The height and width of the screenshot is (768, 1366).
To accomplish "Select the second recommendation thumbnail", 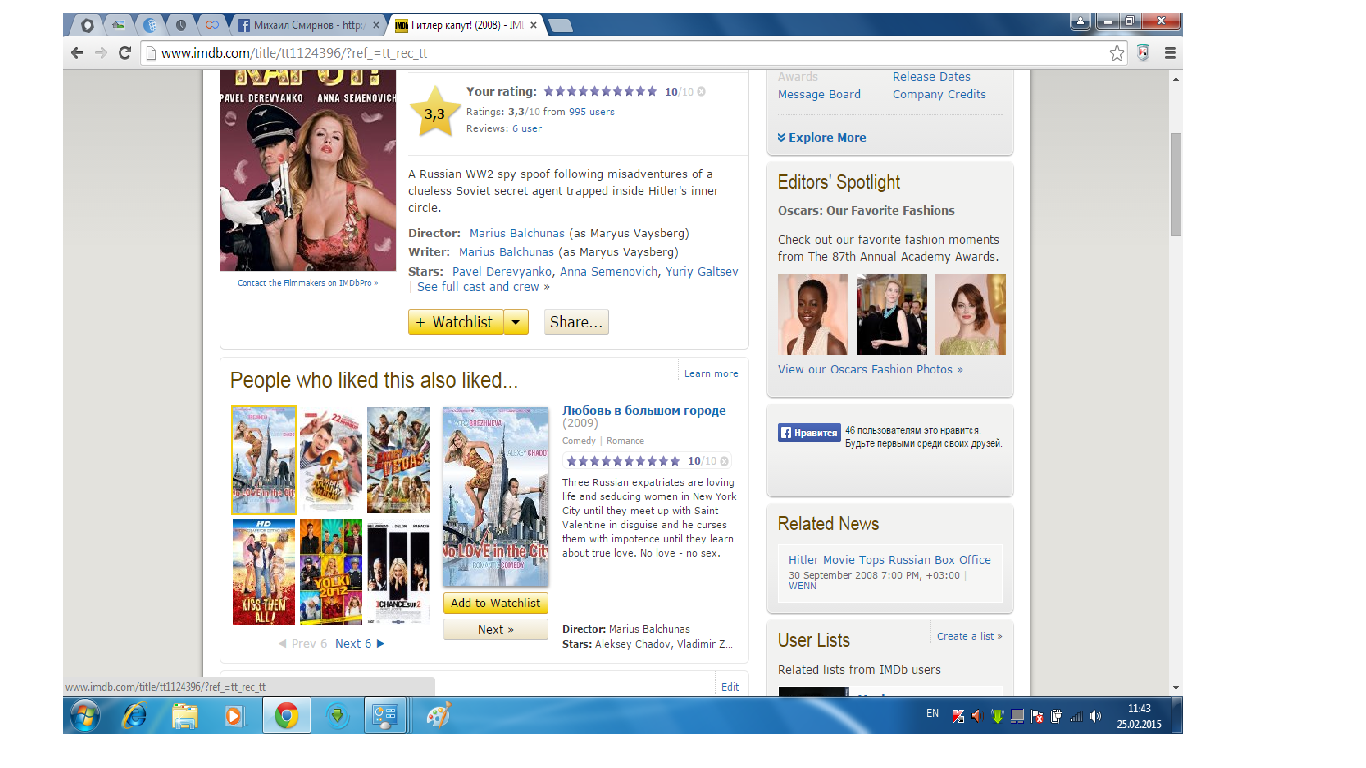I will pos(331,460).
